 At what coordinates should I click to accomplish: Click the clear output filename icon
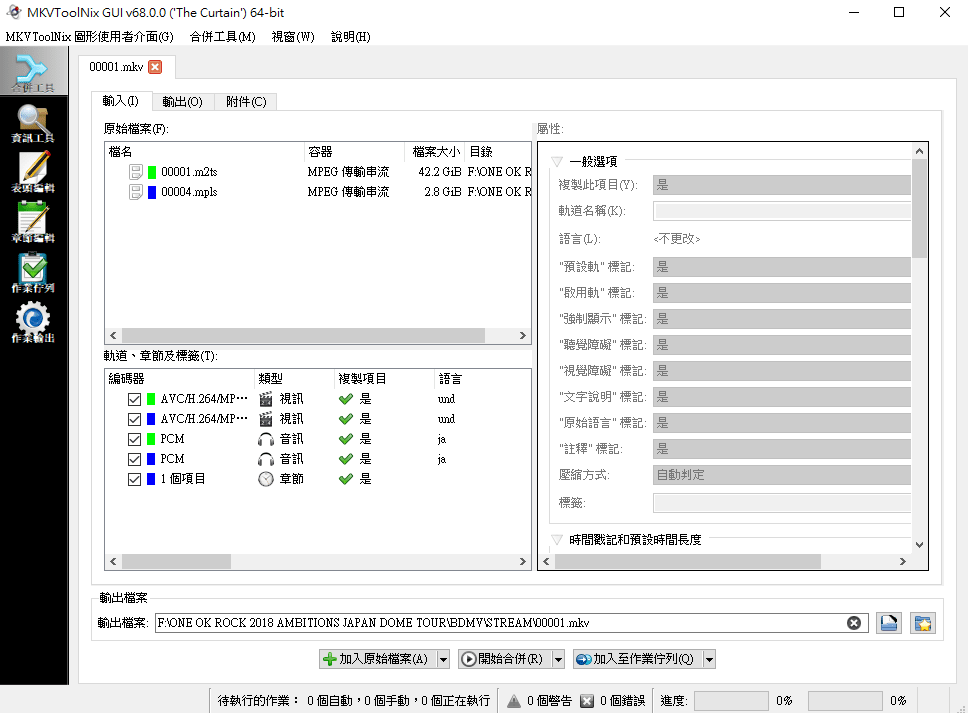click(854, 623)
